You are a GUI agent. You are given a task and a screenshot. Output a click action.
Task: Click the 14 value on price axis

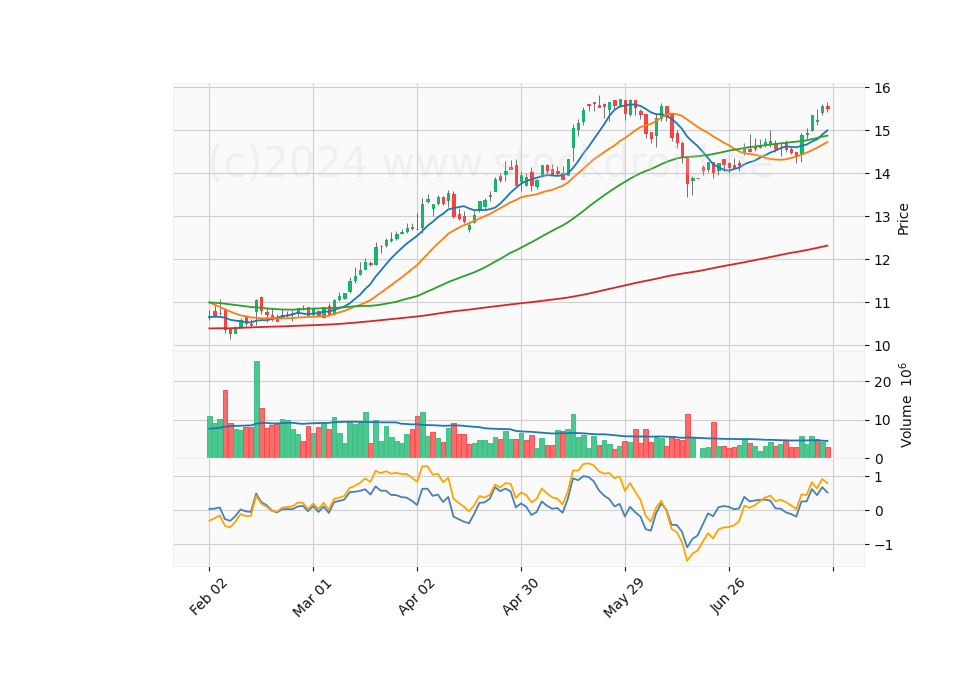tap(882, 174)
